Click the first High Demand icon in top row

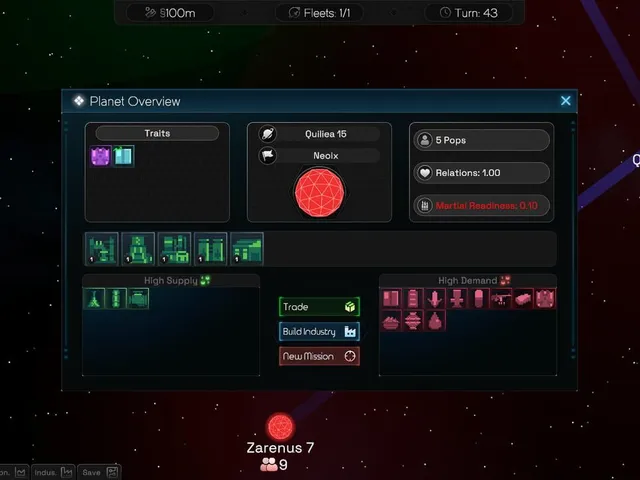(x=391, y=298)
